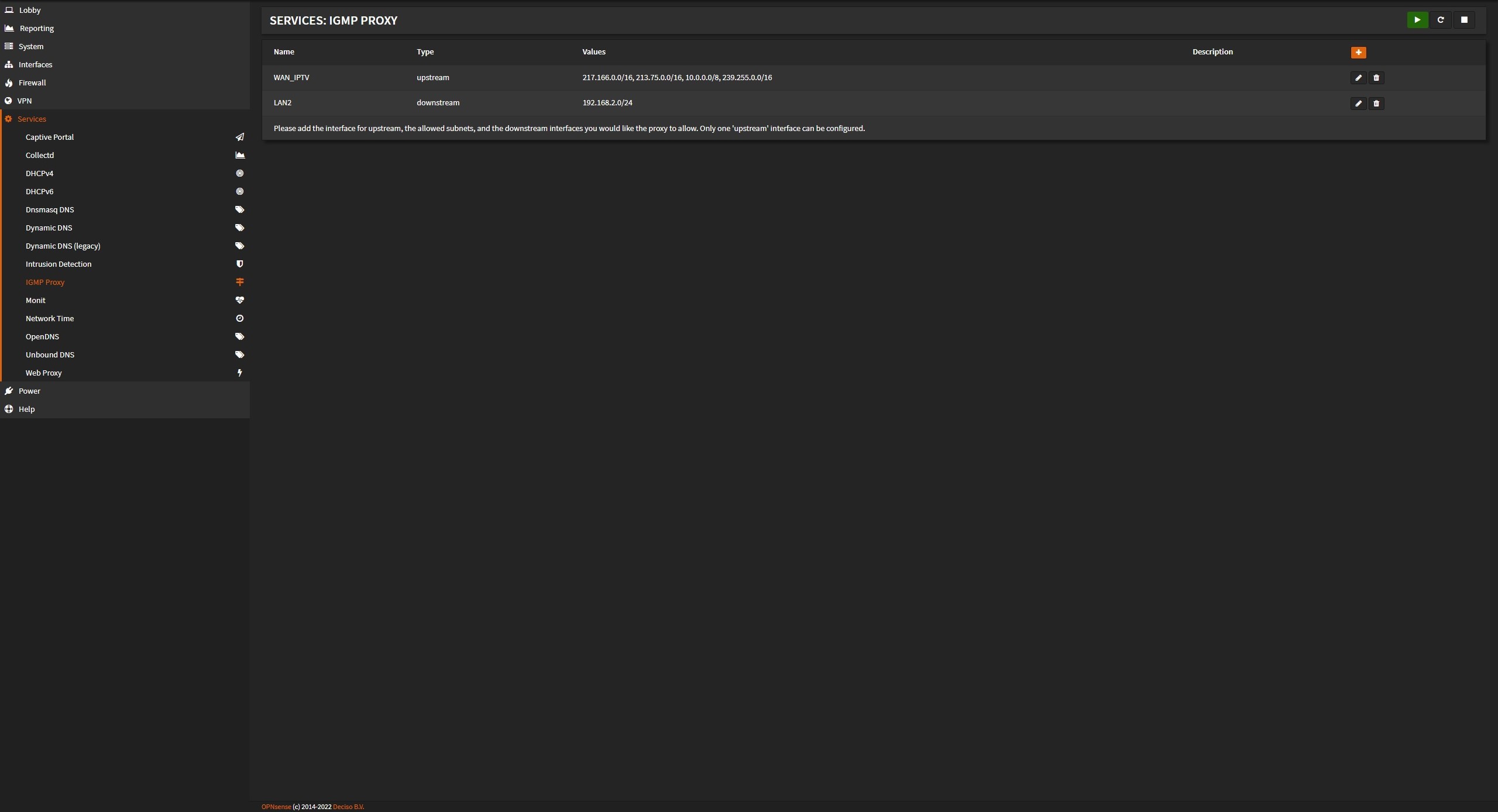Open the Deciso B.V. footer link
This screenshot has height=812, width=1498.
pos(348,807)
